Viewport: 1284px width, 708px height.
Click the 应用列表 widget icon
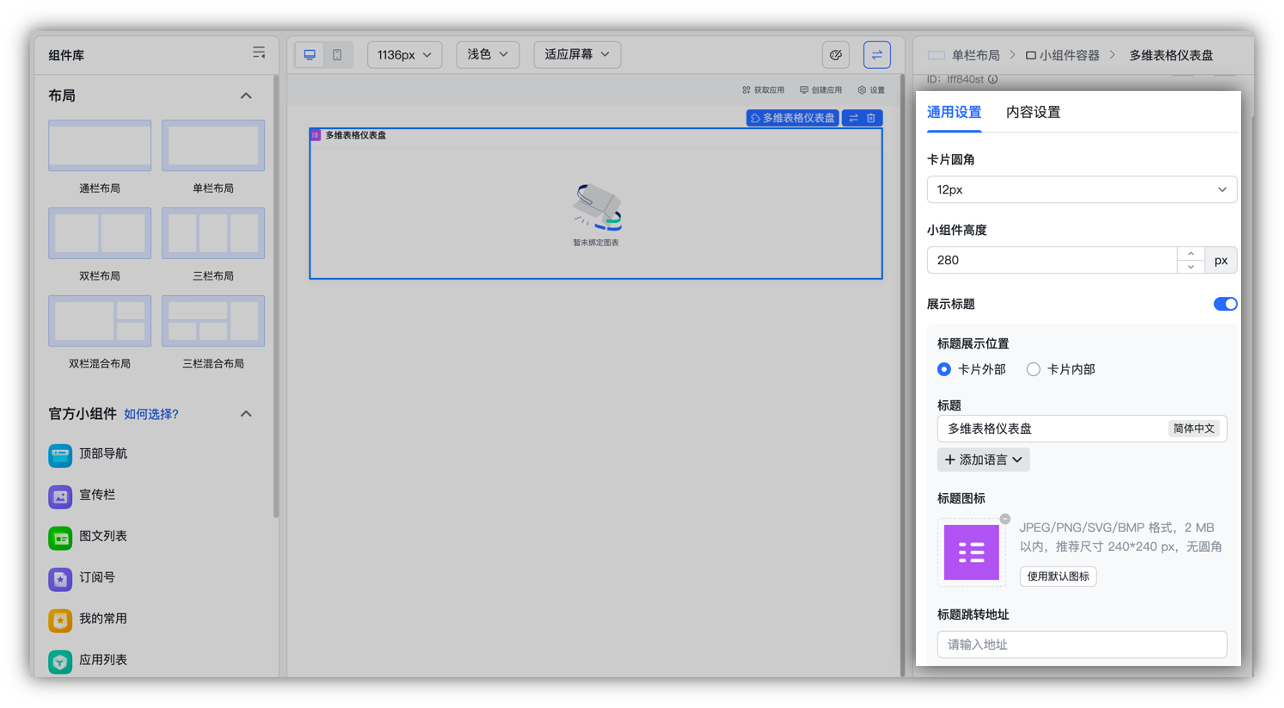(x=60, y=661)
